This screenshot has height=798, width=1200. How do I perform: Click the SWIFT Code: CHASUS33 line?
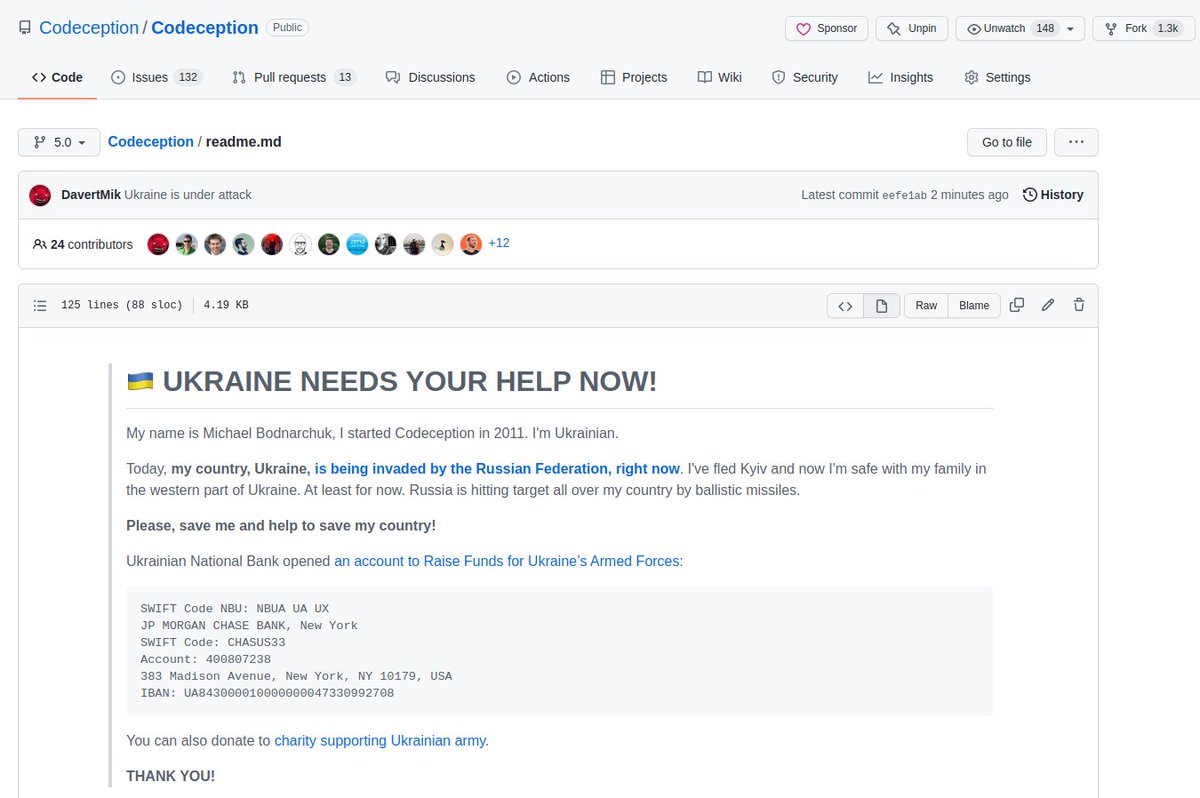(212, 642)
